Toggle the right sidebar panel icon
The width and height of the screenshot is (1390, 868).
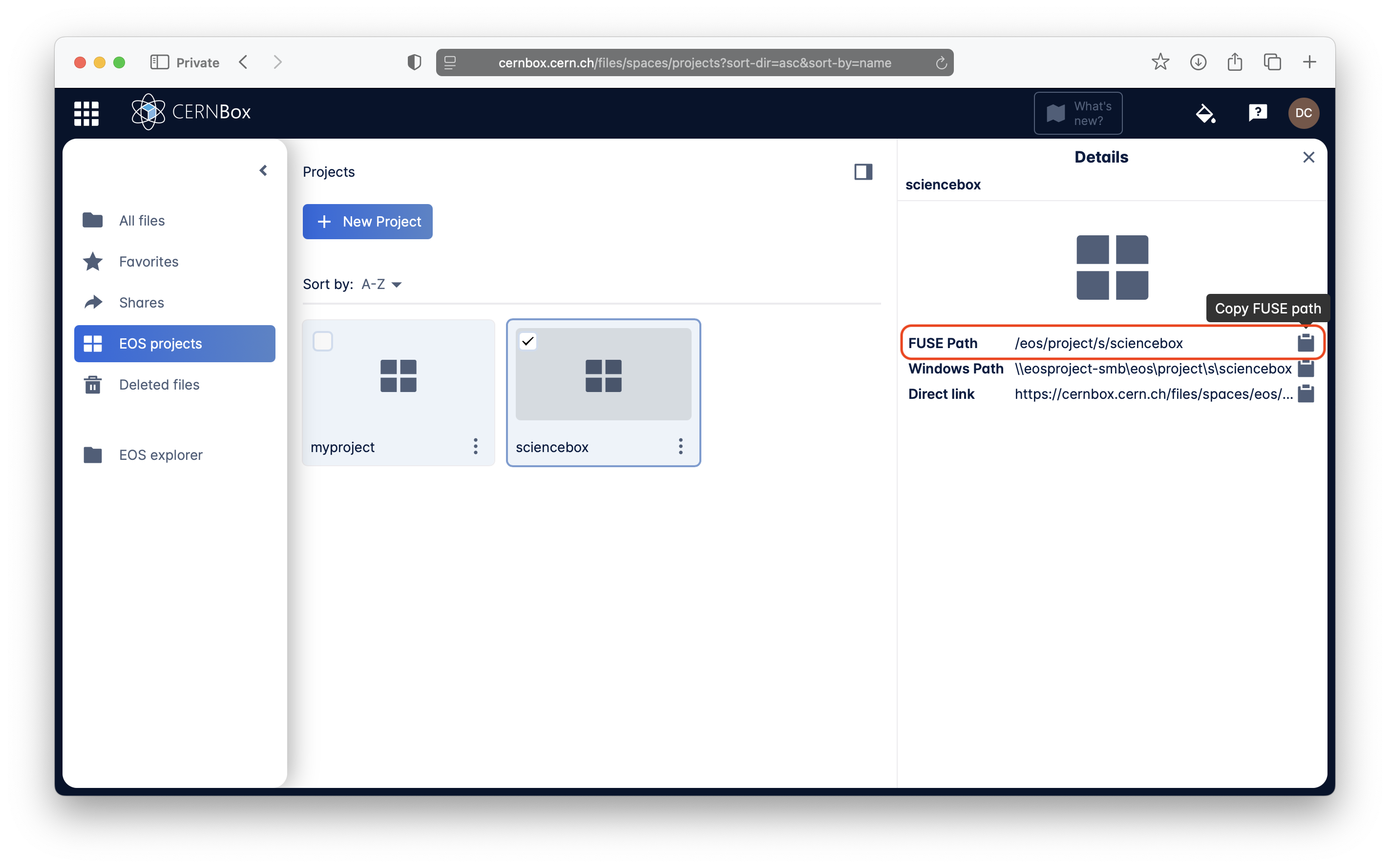(863, 172)
